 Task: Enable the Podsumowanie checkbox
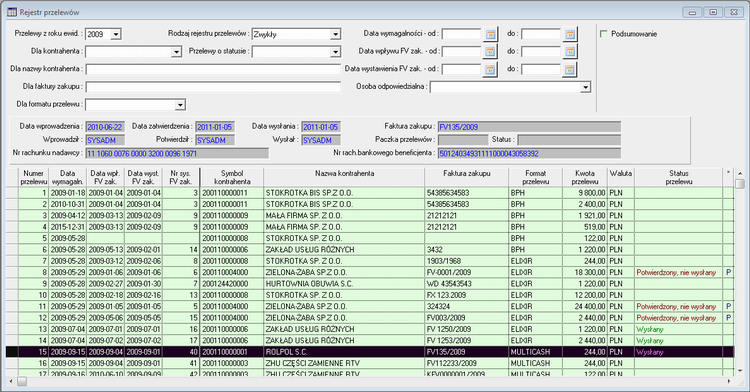604,34
